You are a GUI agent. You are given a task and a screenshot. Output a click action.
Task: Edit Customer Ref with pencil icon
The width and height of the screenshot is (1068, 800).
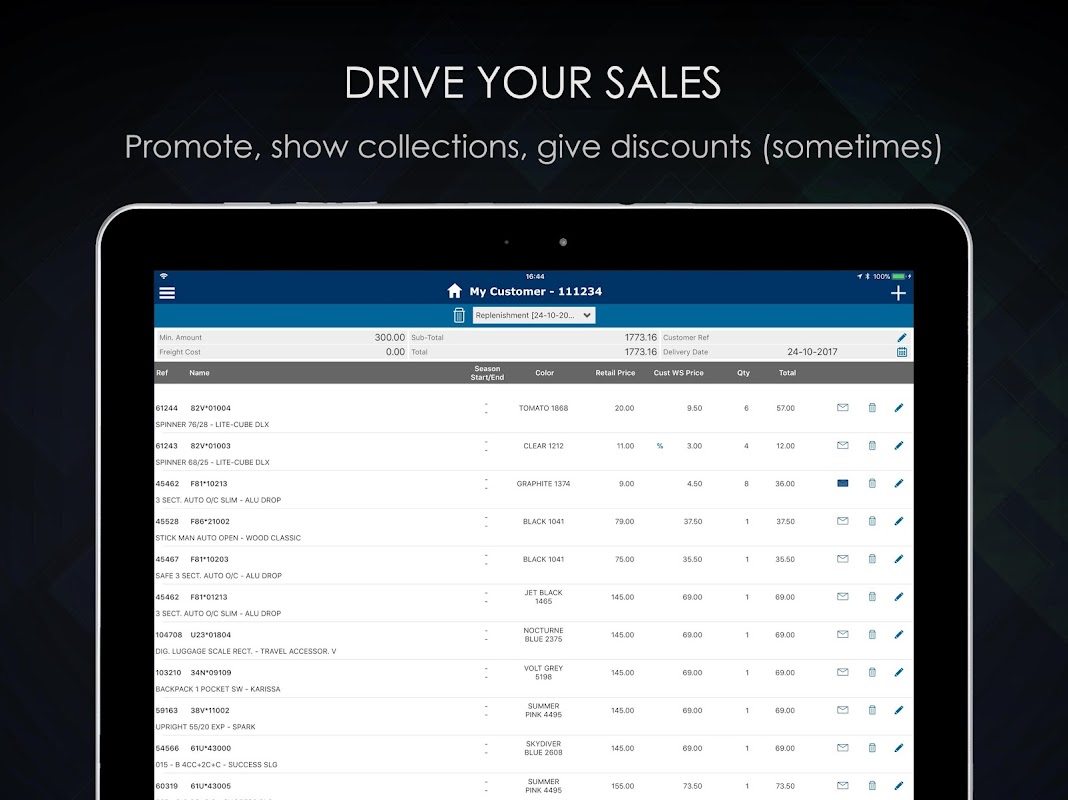[902, 337]
